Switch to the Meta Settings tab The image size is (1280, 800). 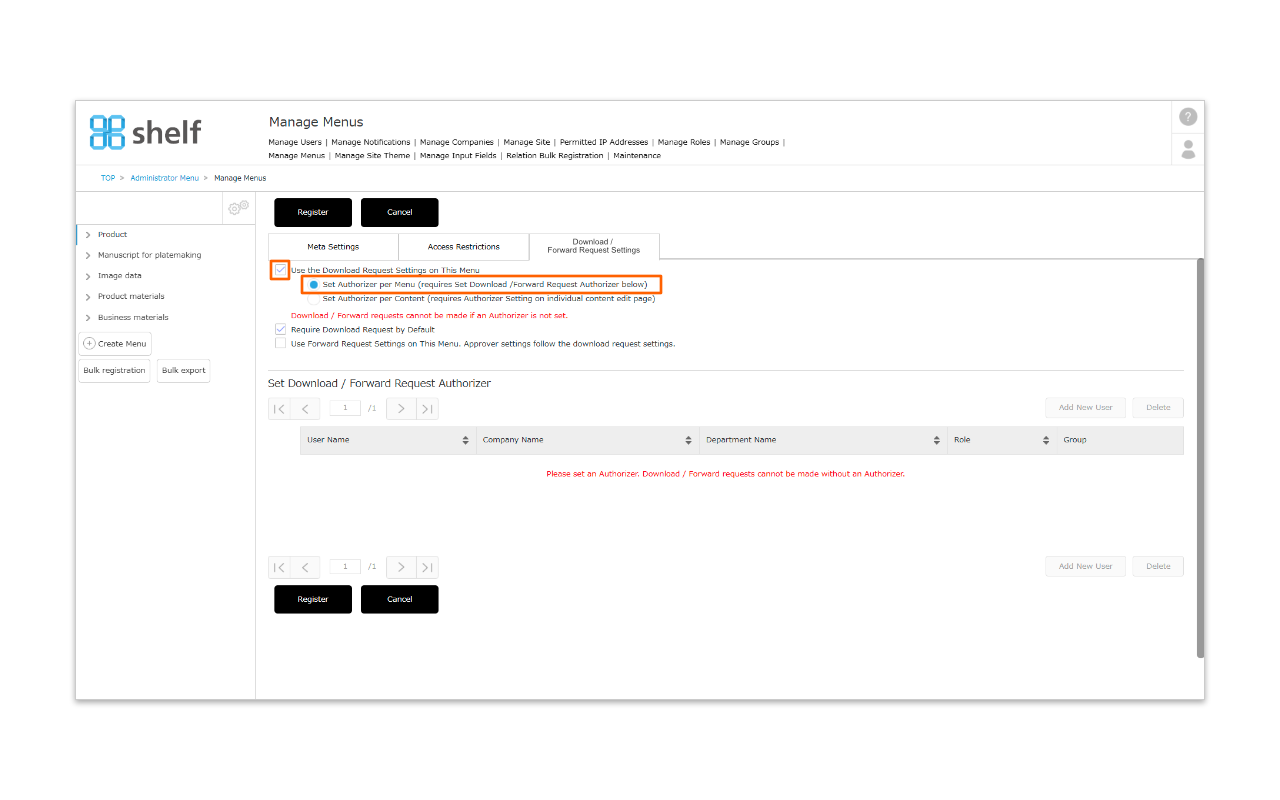[333, 247]
